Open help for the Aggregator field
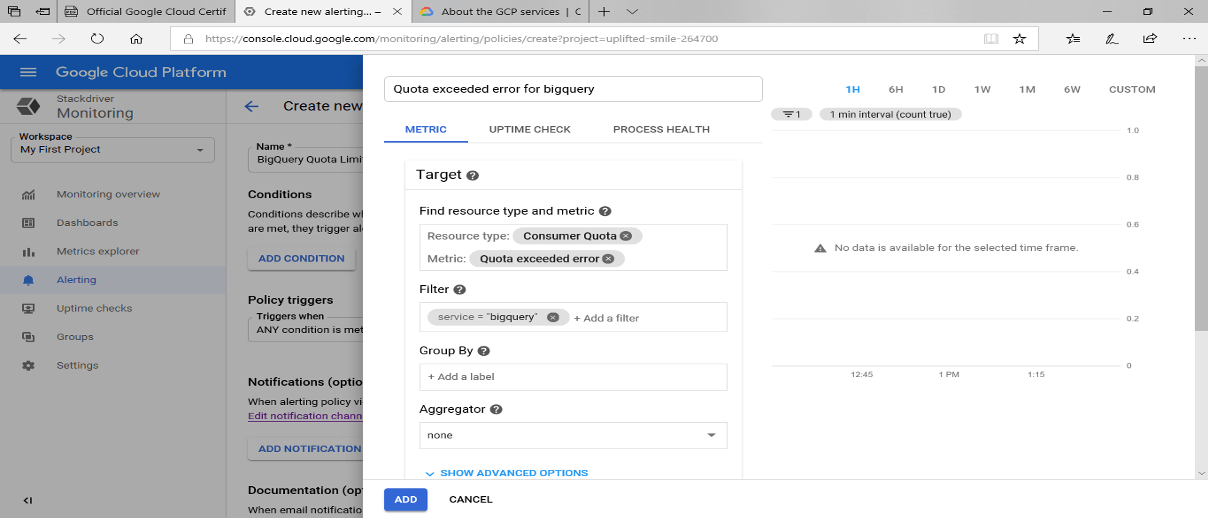The height and width of the screenshot is (518, 1208). pos(495,409)
